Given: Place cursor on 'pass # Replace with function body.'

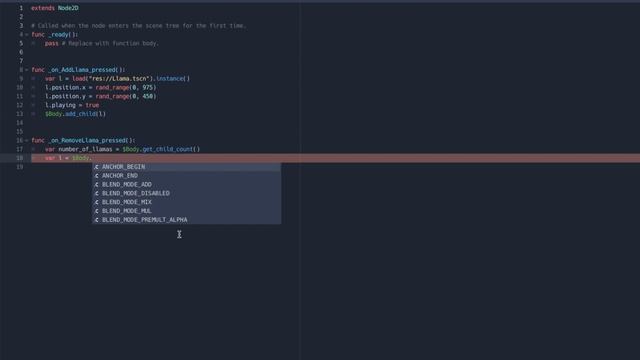Looking at the screenshot, I should click(102, 43).
